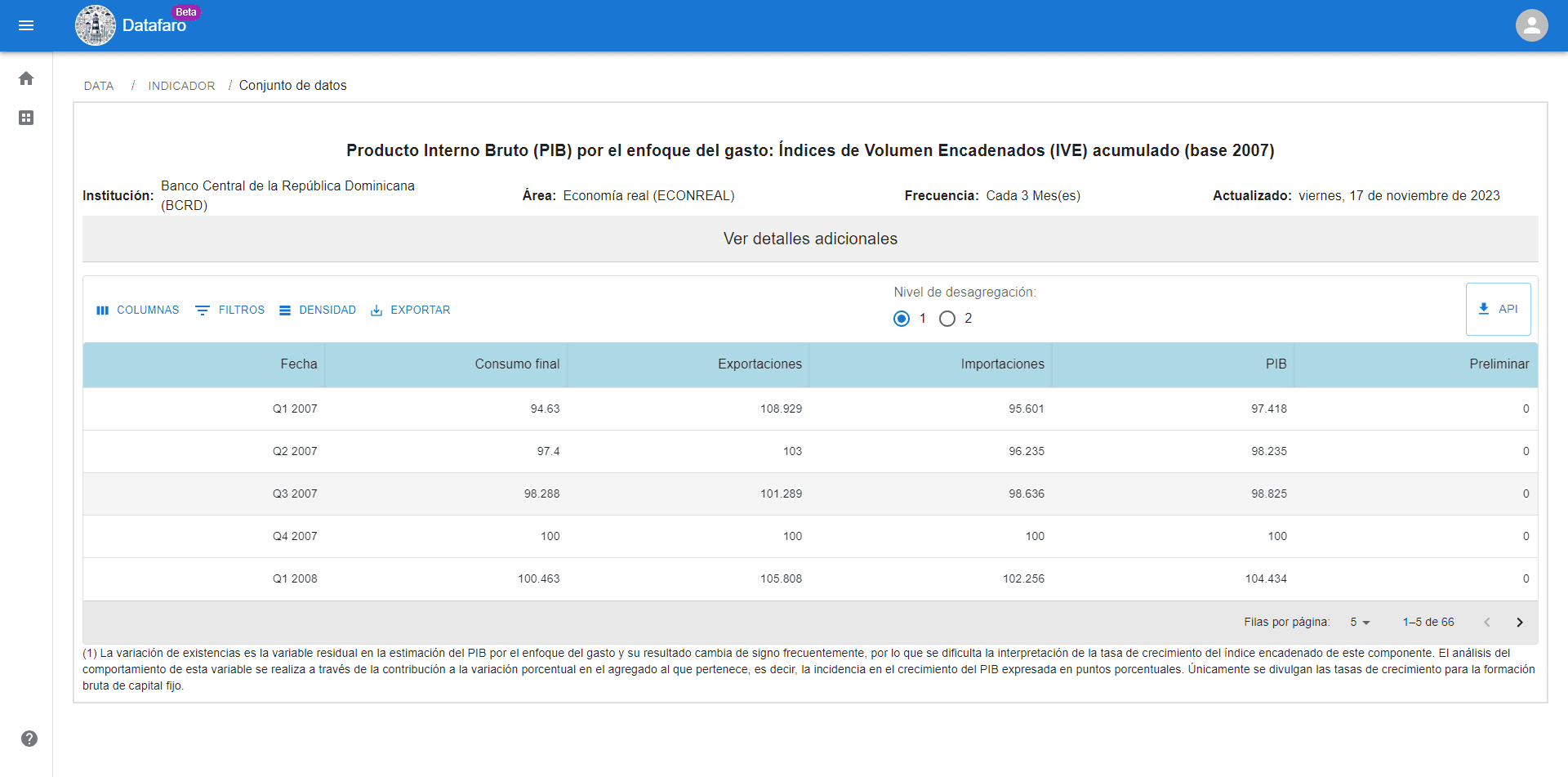Screen dimensions: 1568x777
Task: Select disaggregation level 1 radio
Action: [902, 319]
